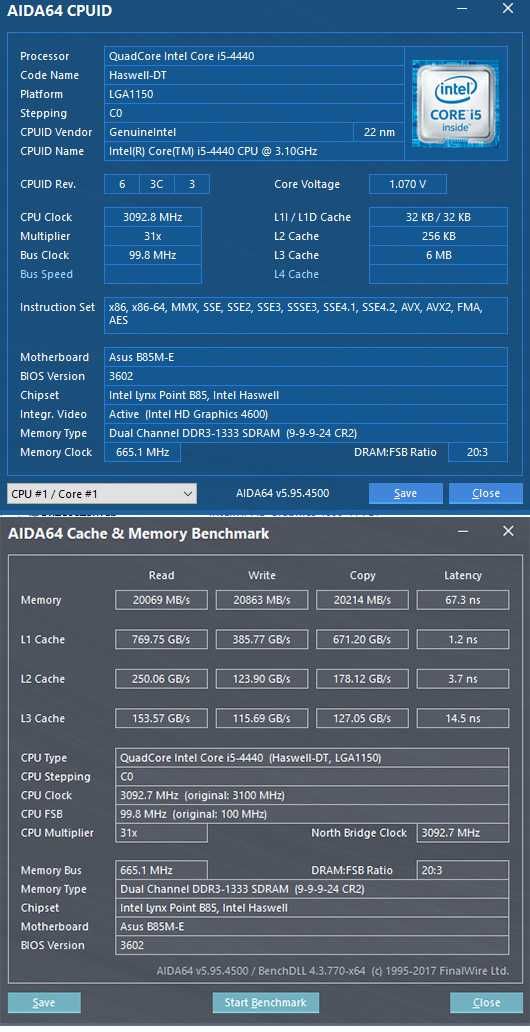Click the Instruction Set list text

306,315
